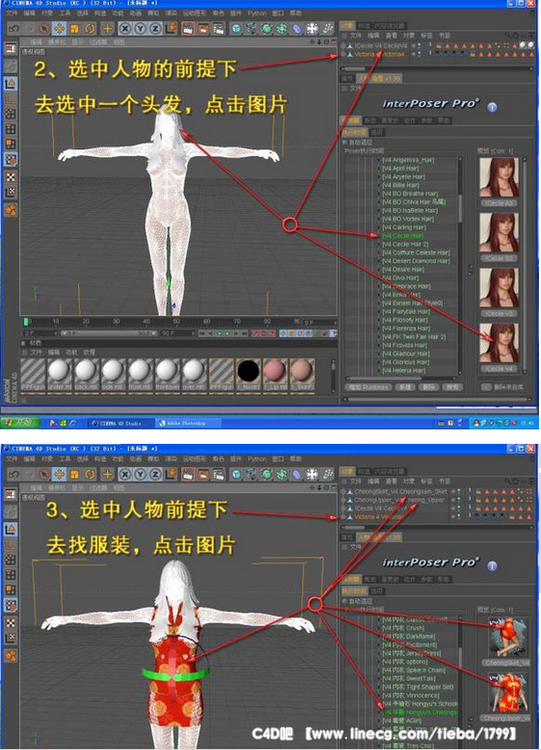Toggle 自动适应 checkbox in upper interPoser panel
541x750 pixels.
tap(344, 143)
